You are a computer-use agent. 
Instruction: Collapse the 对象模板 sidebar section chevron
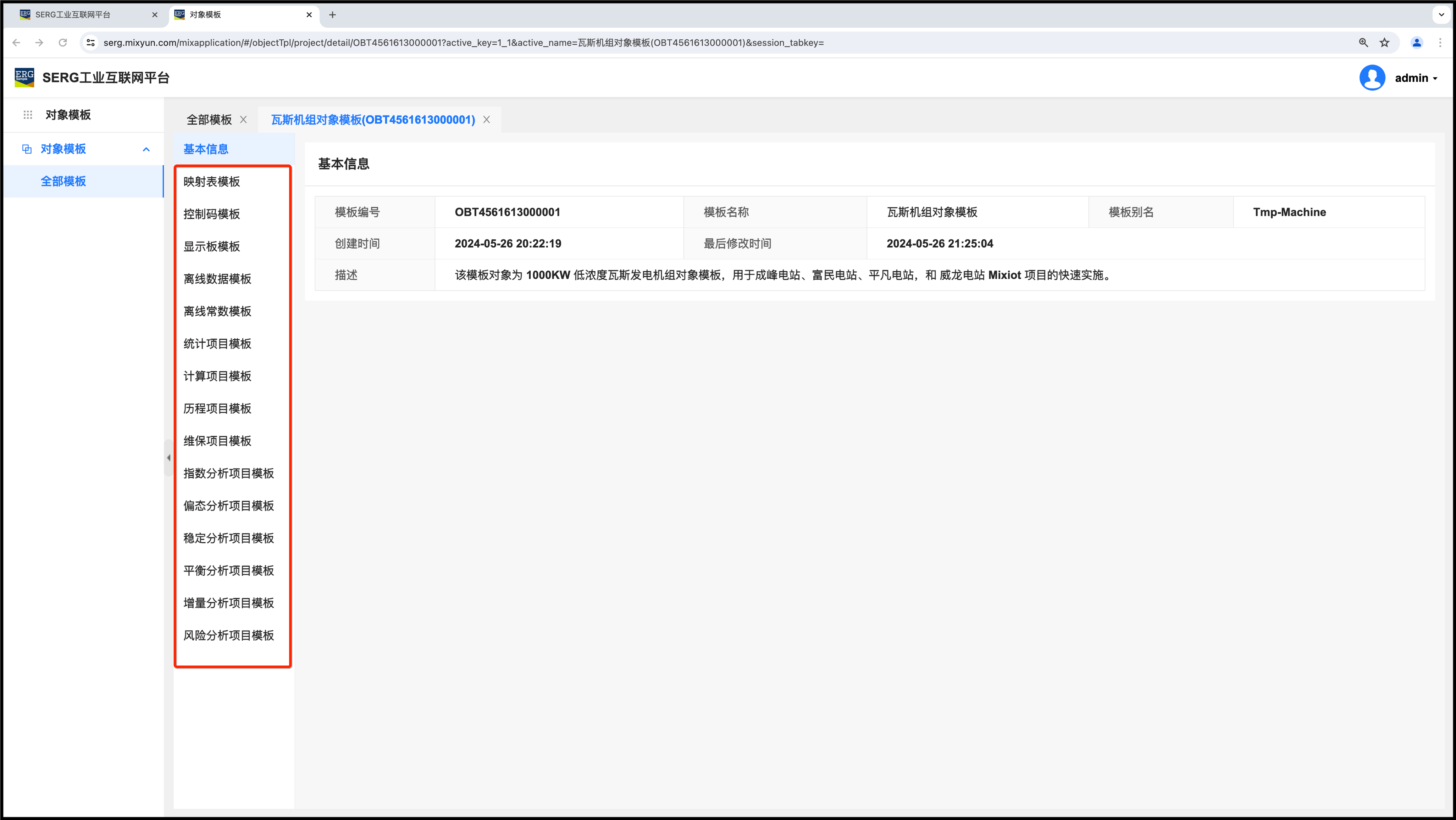click(x=146, y=149)
